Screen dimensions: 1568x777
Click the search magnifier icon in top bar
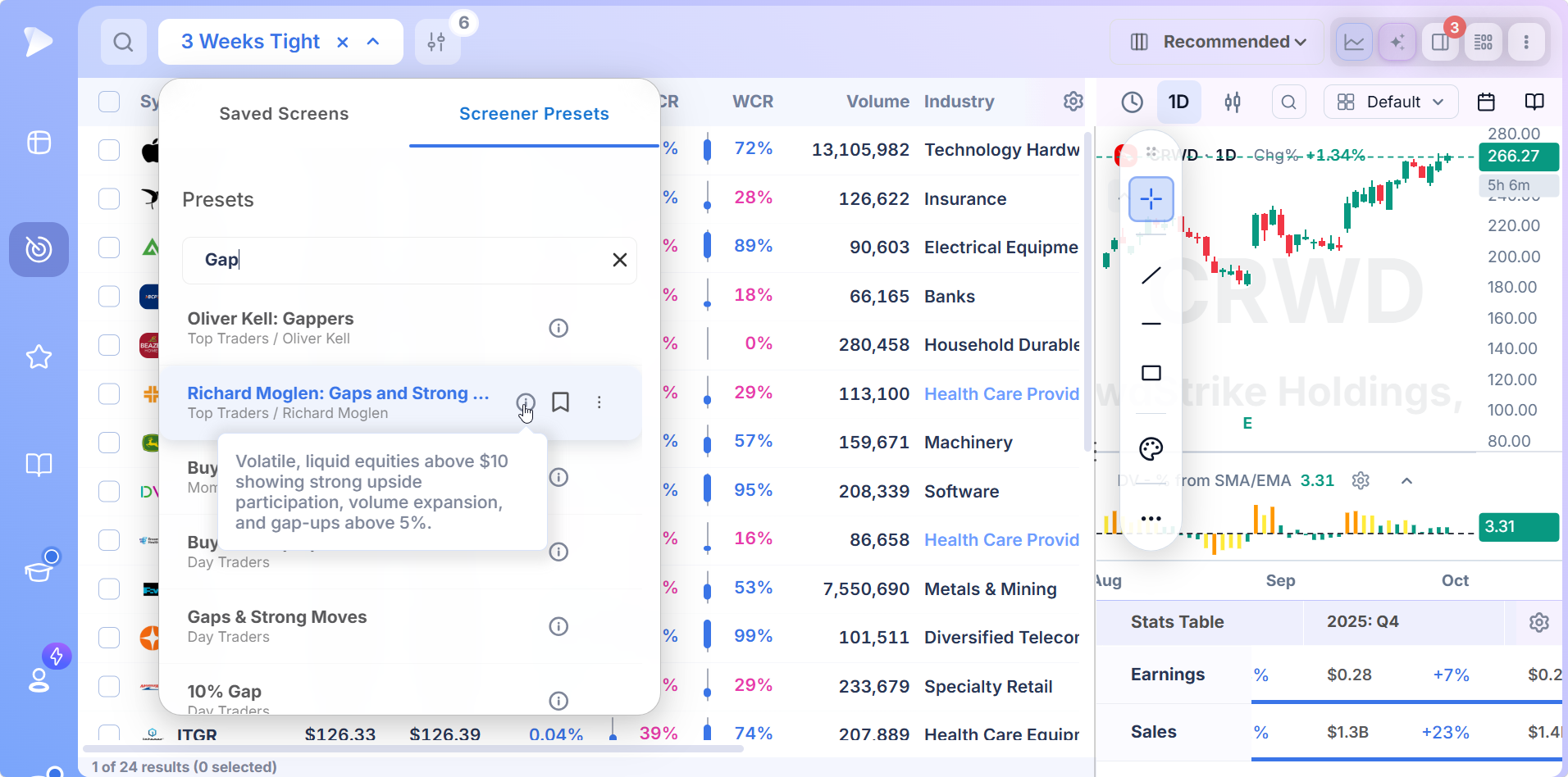[x=123, y=42]
